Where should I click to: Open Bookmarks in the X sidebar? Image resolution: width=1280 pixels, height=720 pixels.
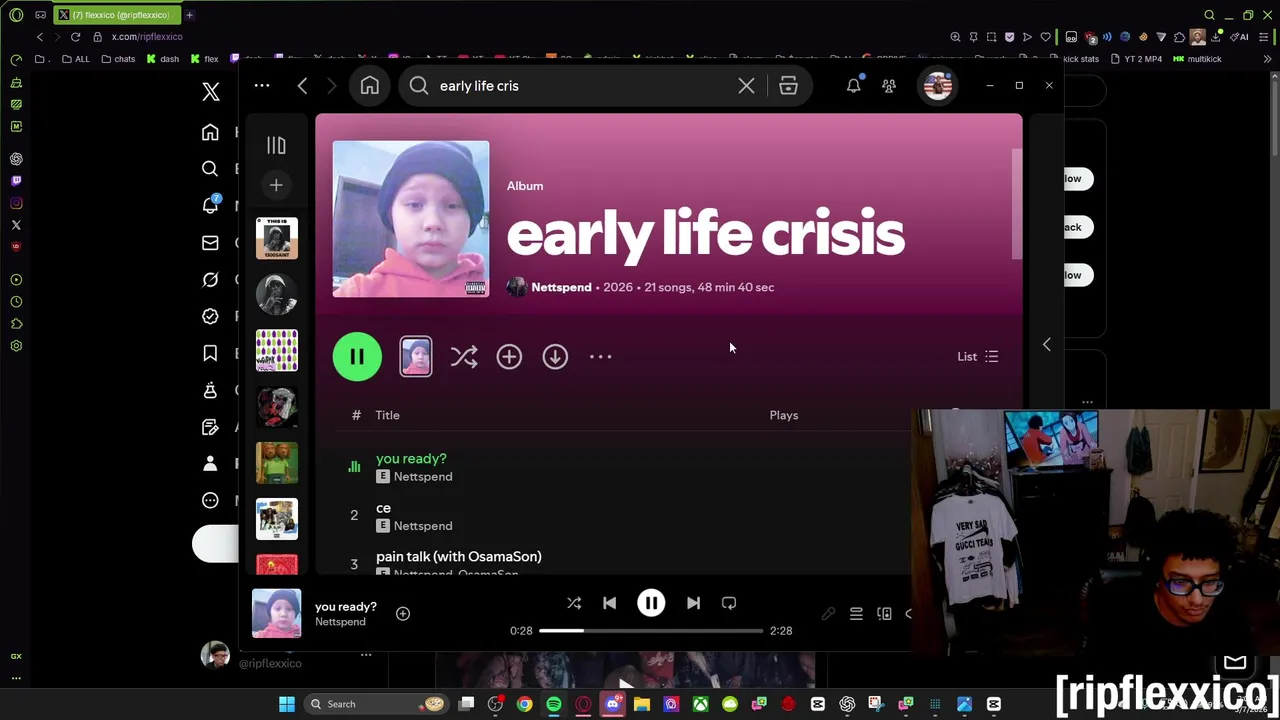[x=210, y=353]
